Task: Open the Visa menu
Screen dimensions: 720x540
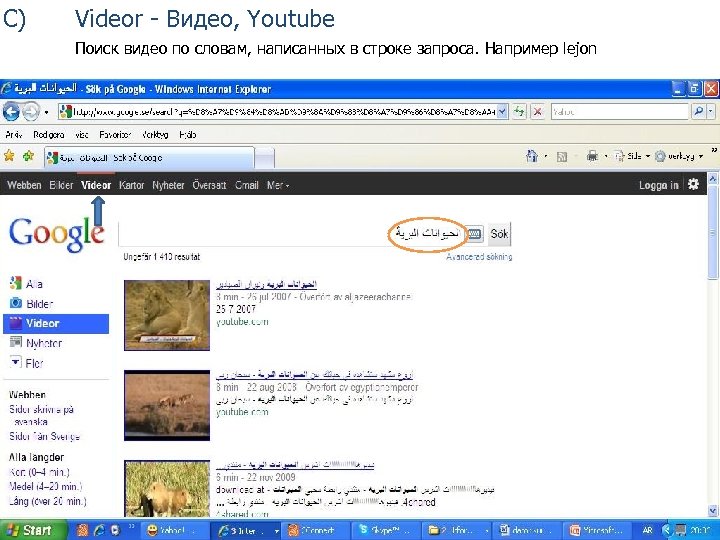Action: (x=82, y=135)
